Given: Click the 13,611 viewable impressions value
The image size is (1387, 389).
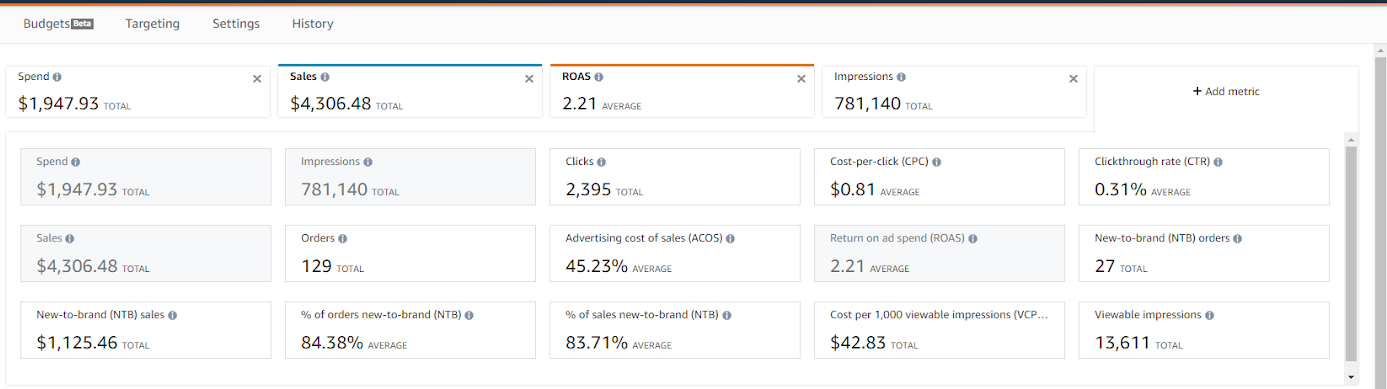Looking at the screenshot, I should click(x=1122, y=343).
